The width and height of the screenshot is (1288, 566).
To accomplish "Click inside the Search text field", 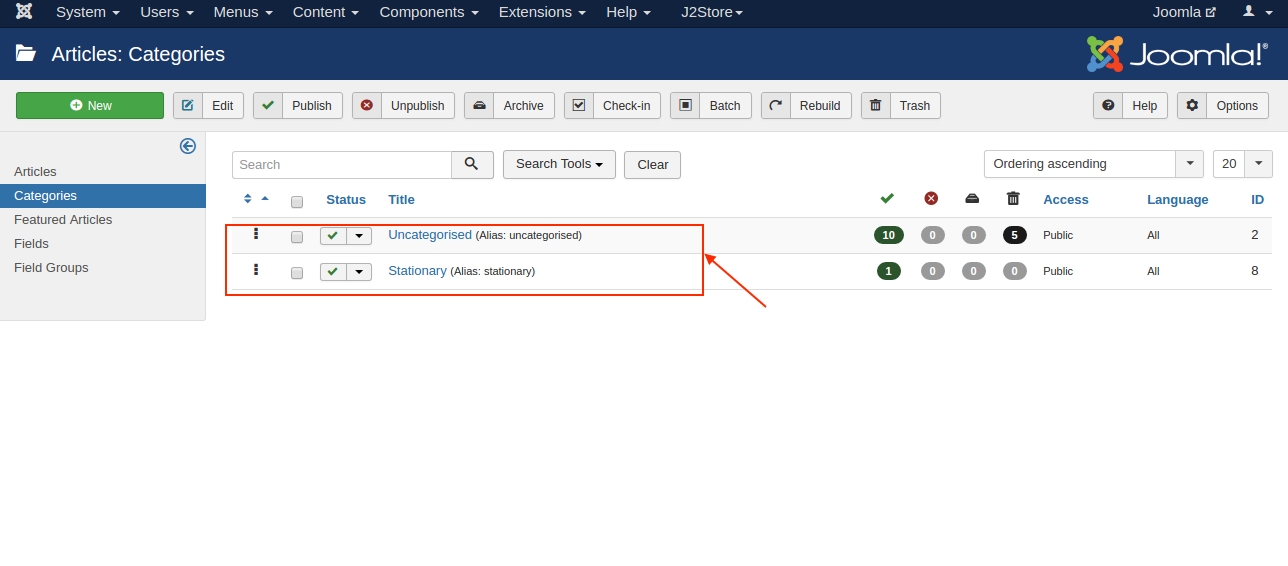I will 341,165.
